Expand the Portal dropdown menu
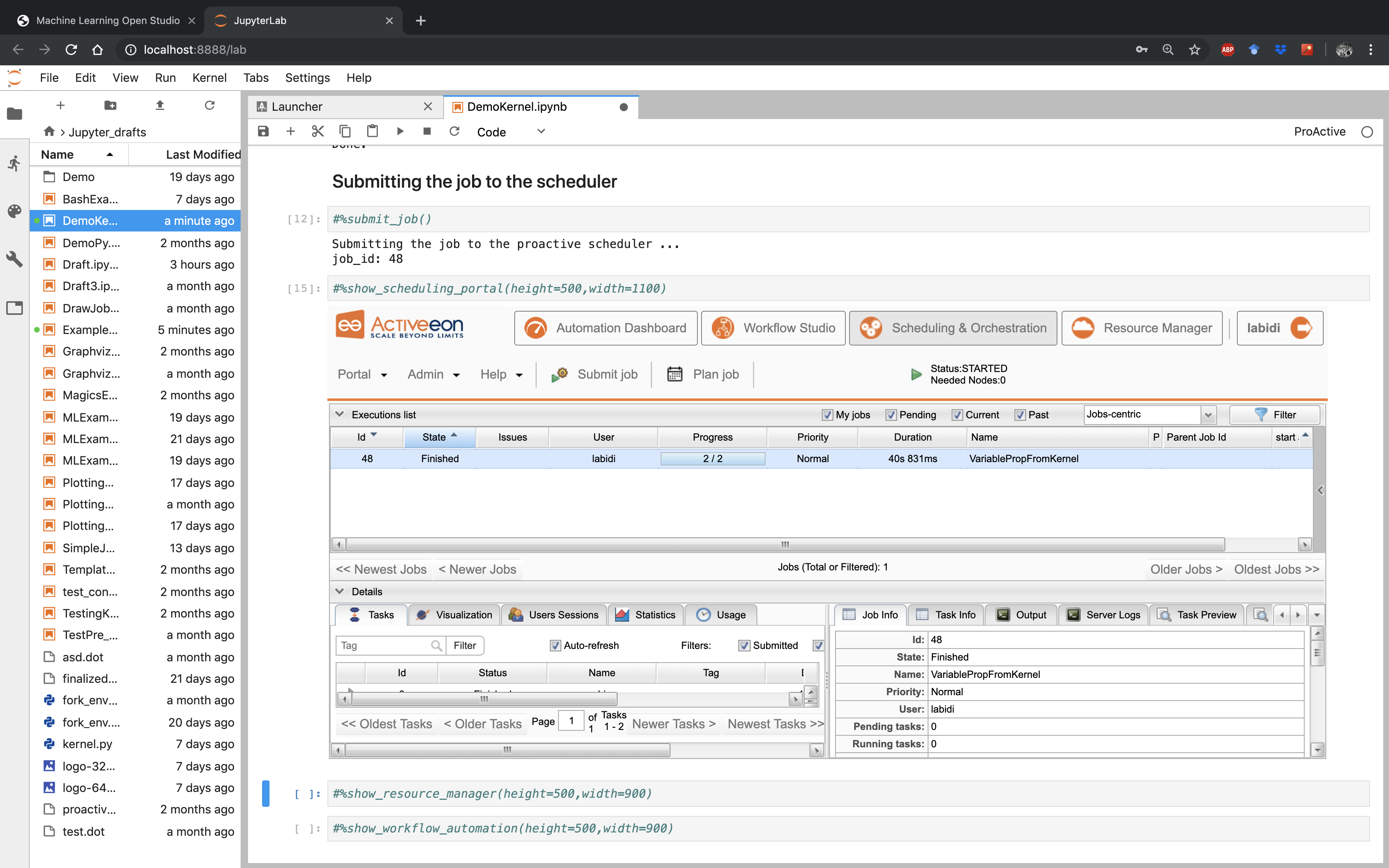 click(x=362, y=374)
